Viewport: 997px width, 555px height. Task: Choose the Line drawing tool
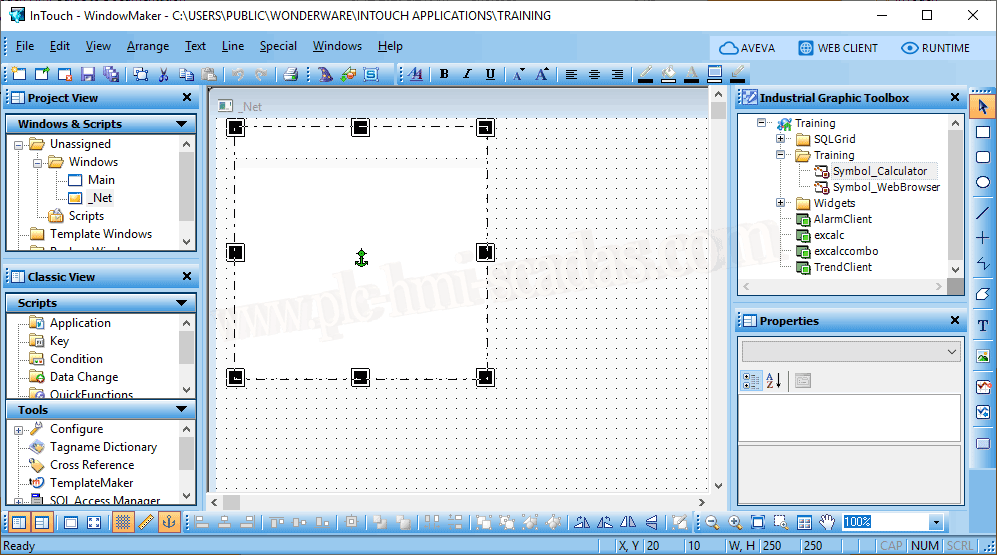(983, 212)
